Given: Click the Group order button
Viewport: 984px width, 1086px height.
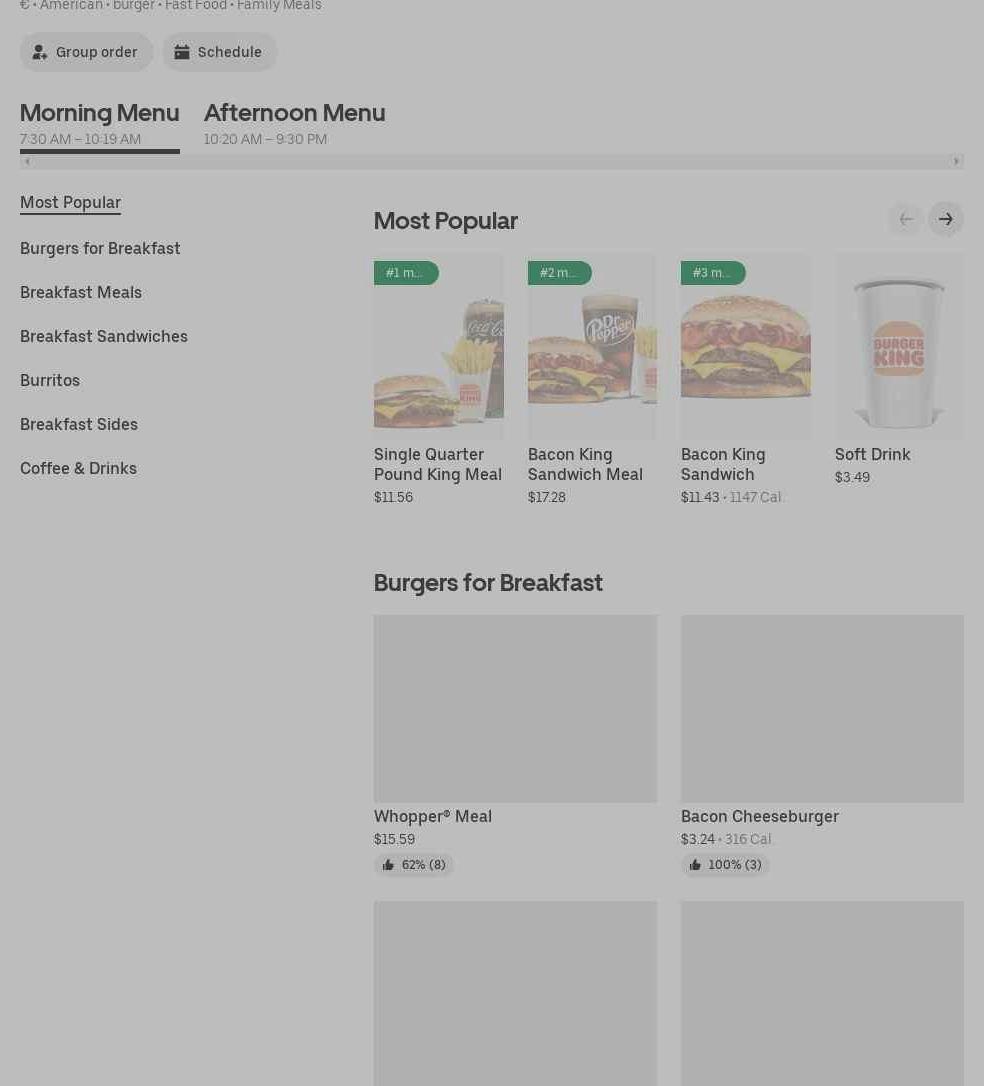Looking at the screenshot, I should [x=86, y=52].
